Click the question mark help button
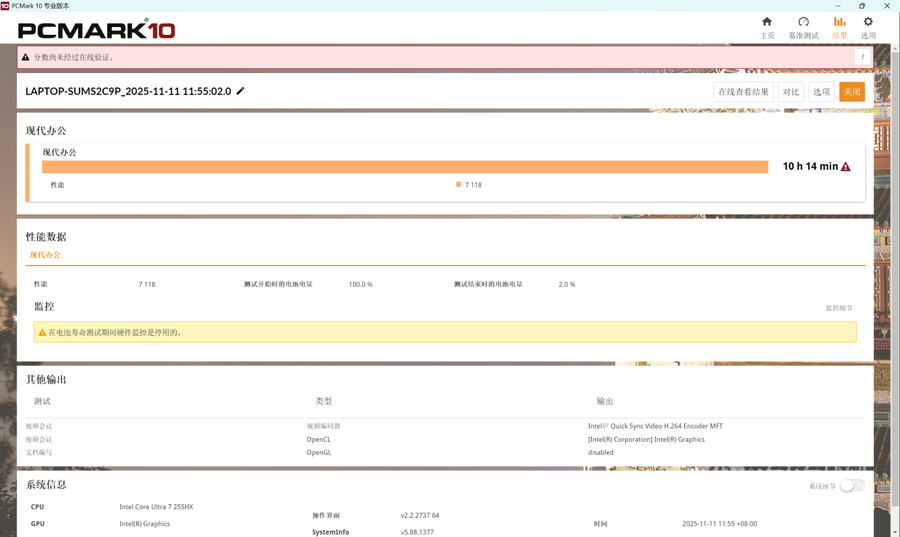Image resolution: width=900 pixels, height=537 pixels. pyautogui.click(x=861, y=57)
